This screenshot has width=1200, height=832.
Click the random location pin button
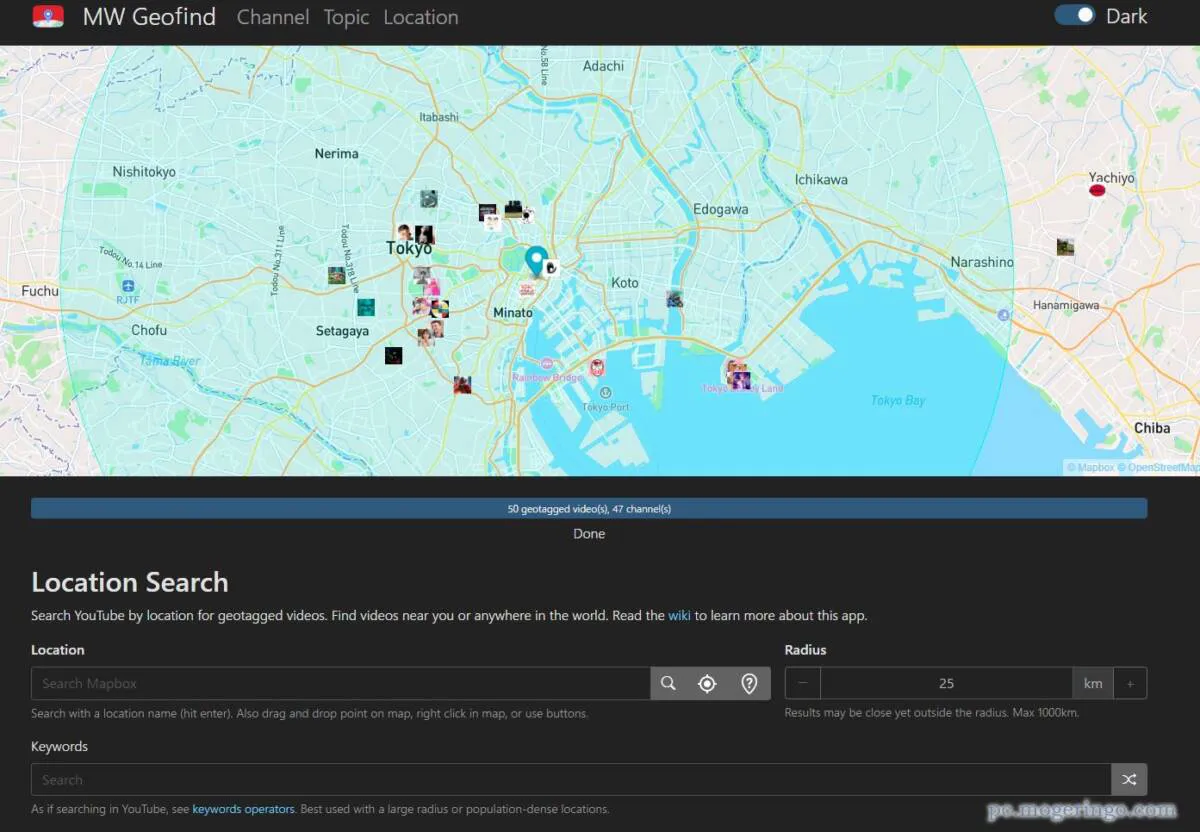click(x=749, y=683)
